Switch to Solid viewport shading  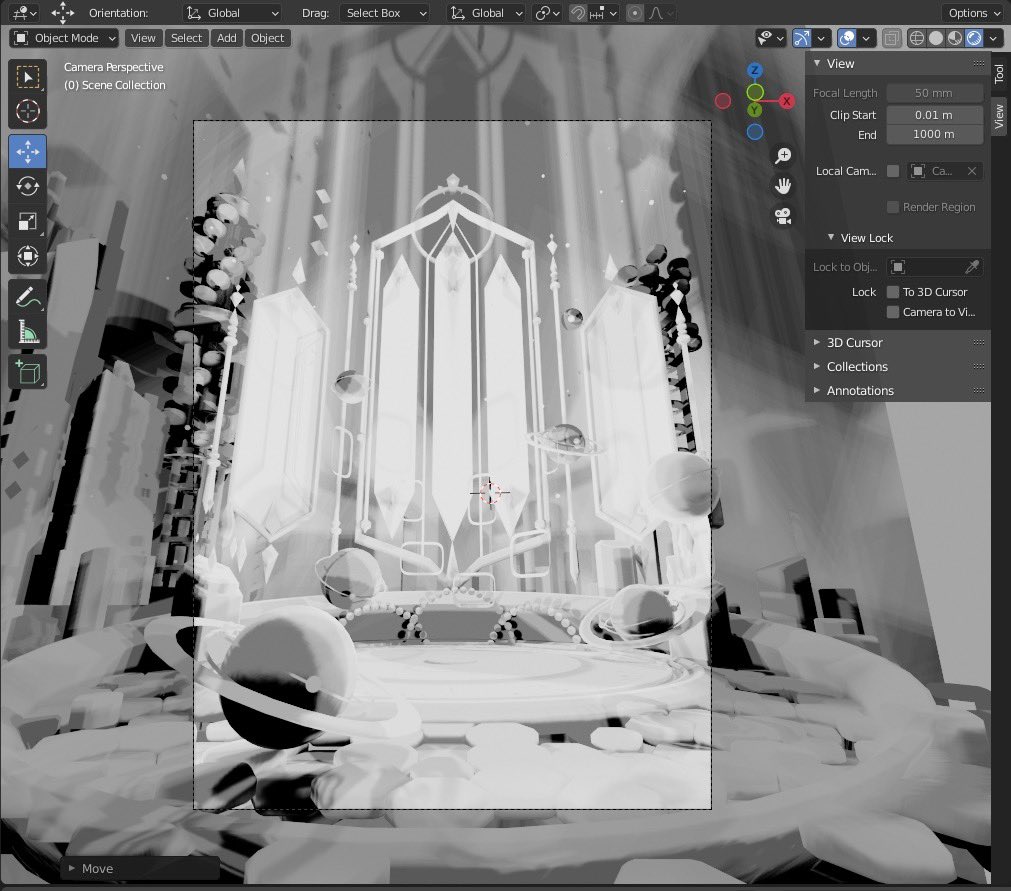coord(936,38)
